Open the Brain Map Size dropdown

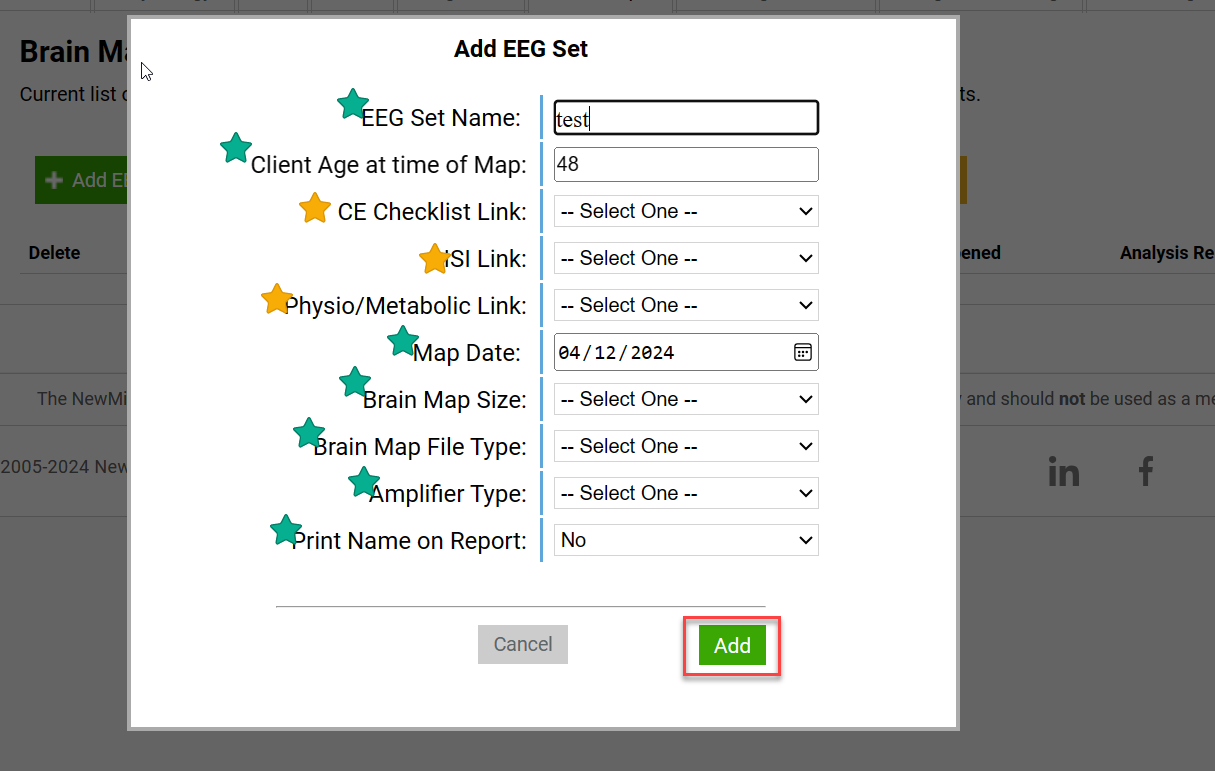[686, 399]
